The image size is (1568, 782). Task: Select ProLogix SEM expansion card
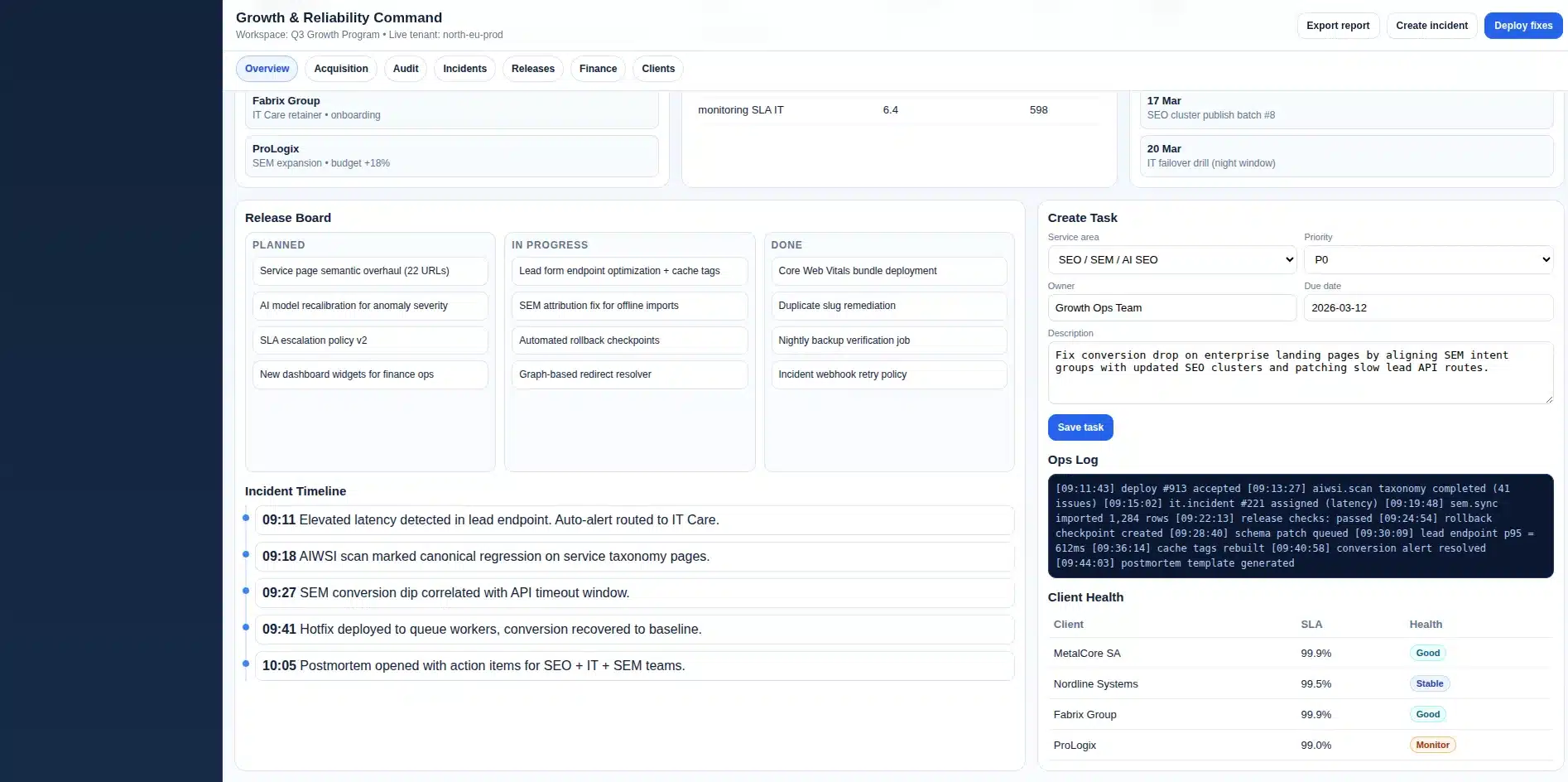point(452,156)
